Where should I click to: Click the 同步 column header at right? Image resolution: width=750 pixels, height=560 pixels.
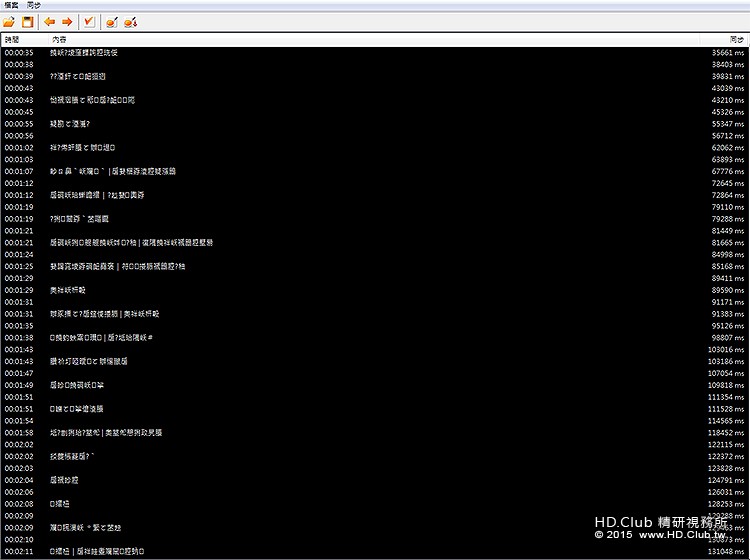737,40
